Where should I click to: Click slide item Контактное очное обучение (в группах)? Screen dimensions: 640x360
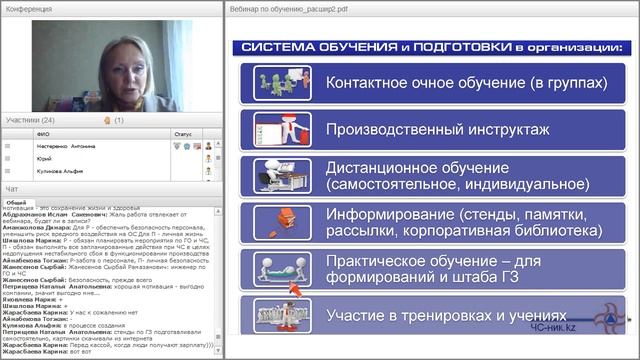point(433,83)
